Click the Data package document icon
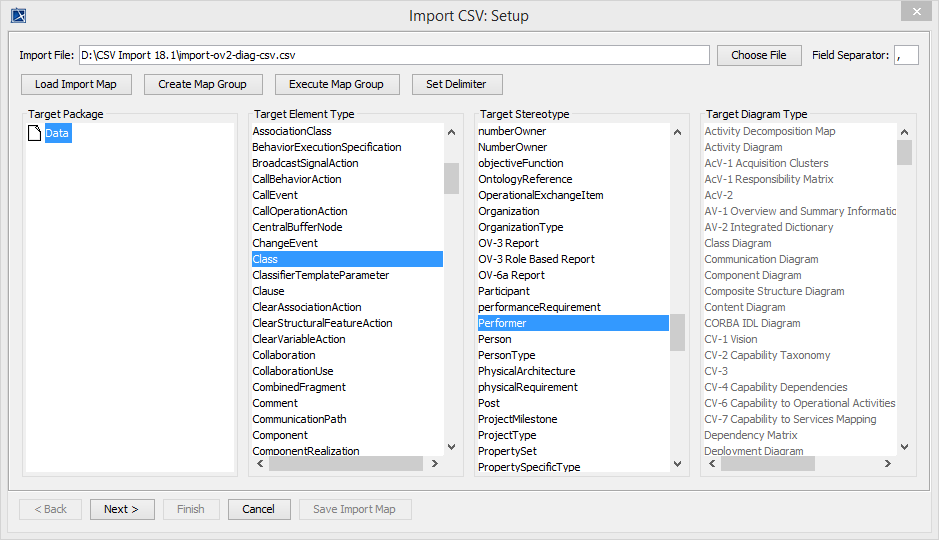Screen dimensions: 939x540 (x=35, y=133)
